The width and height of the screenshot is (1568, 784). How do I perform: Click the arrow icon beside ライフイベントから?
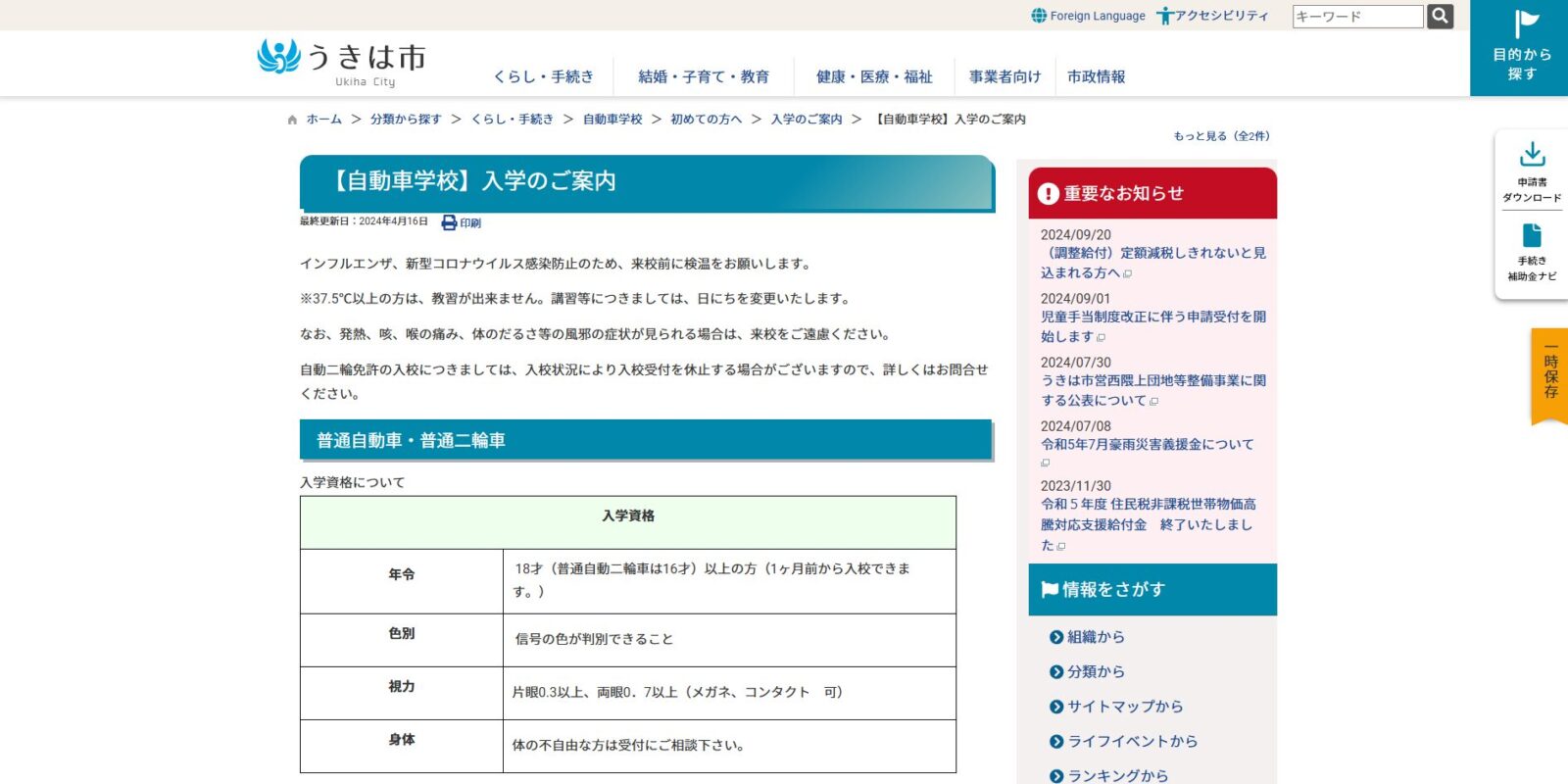(x=1056, y=742)
